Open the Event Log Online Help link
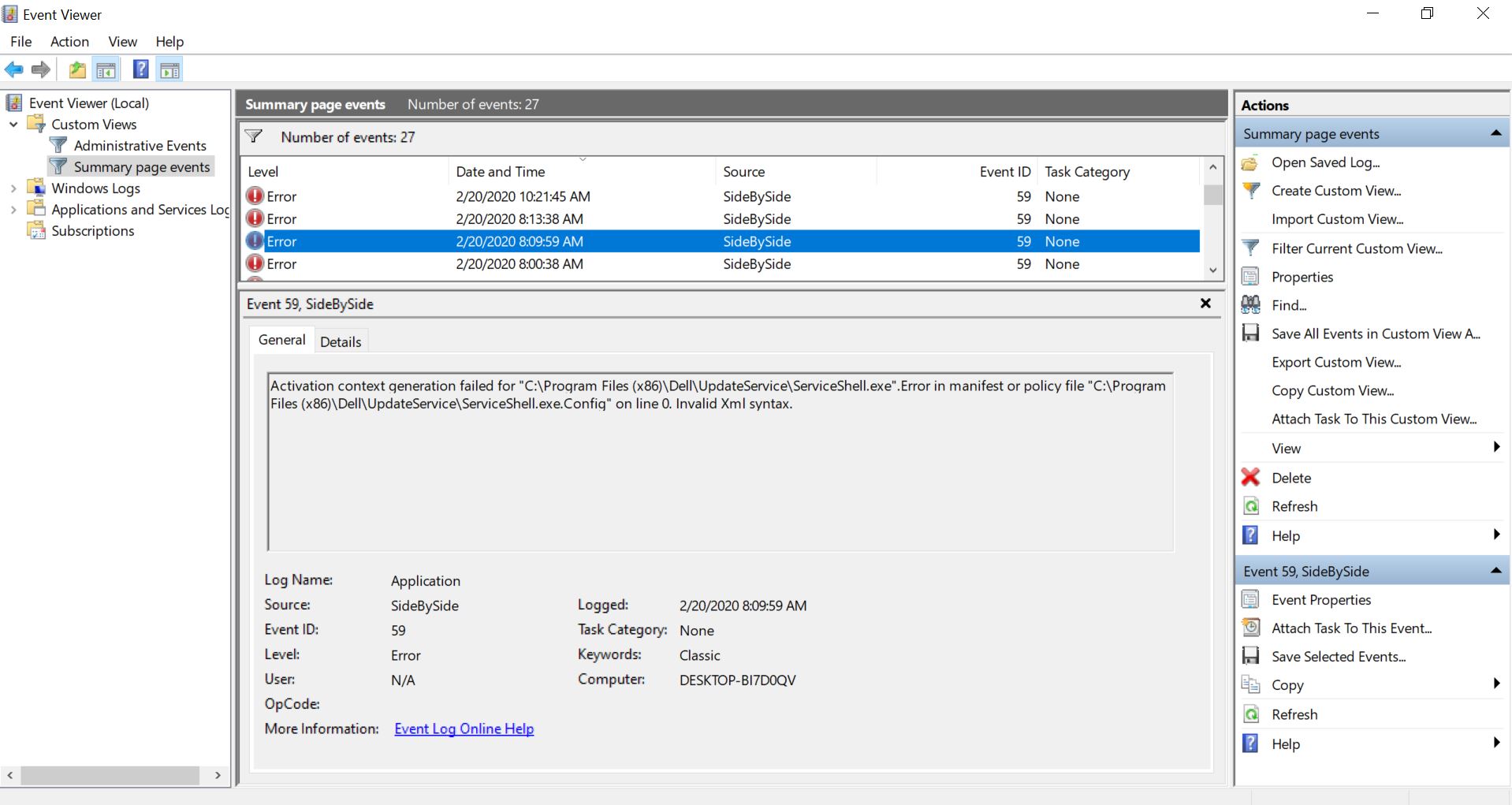Viewport: 1512px width, 805px height. click(x=464, y=729)
